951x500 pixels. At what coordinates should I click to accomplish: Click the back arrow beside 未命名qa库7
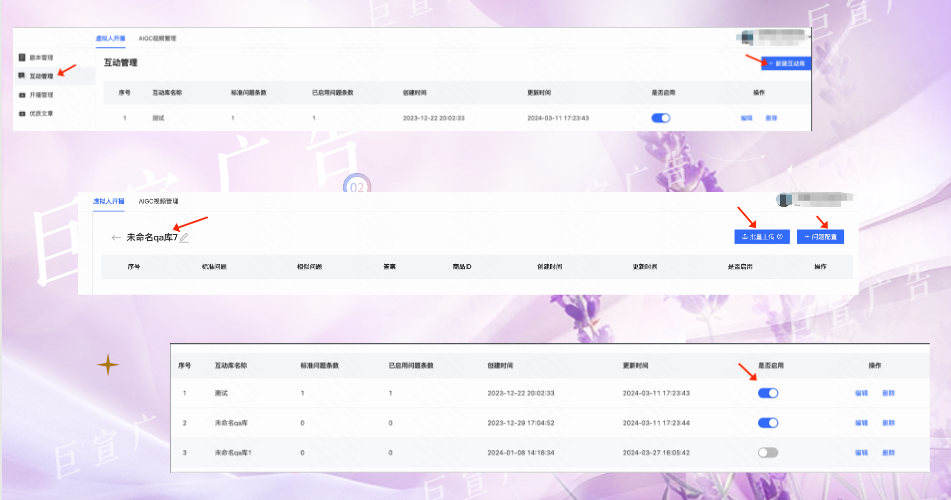click(x=116, y=238)
